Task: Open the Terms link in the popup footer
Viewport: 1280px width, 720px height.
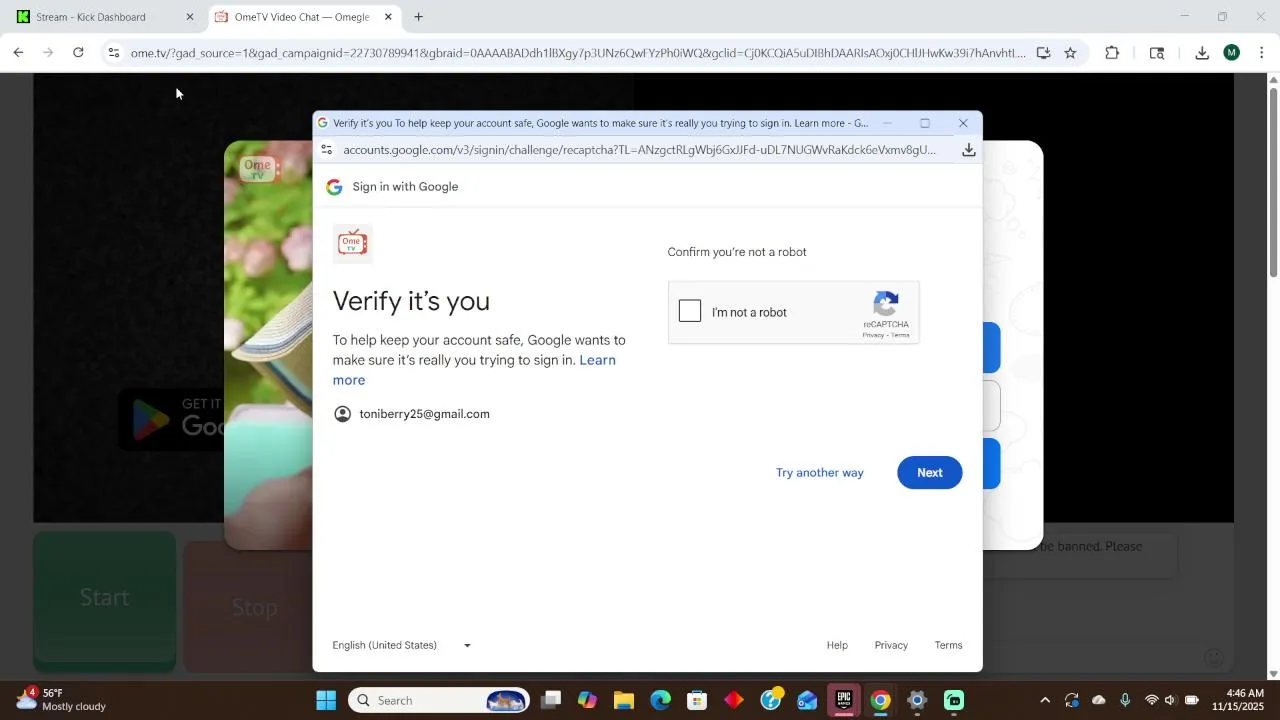Action: 948,646
